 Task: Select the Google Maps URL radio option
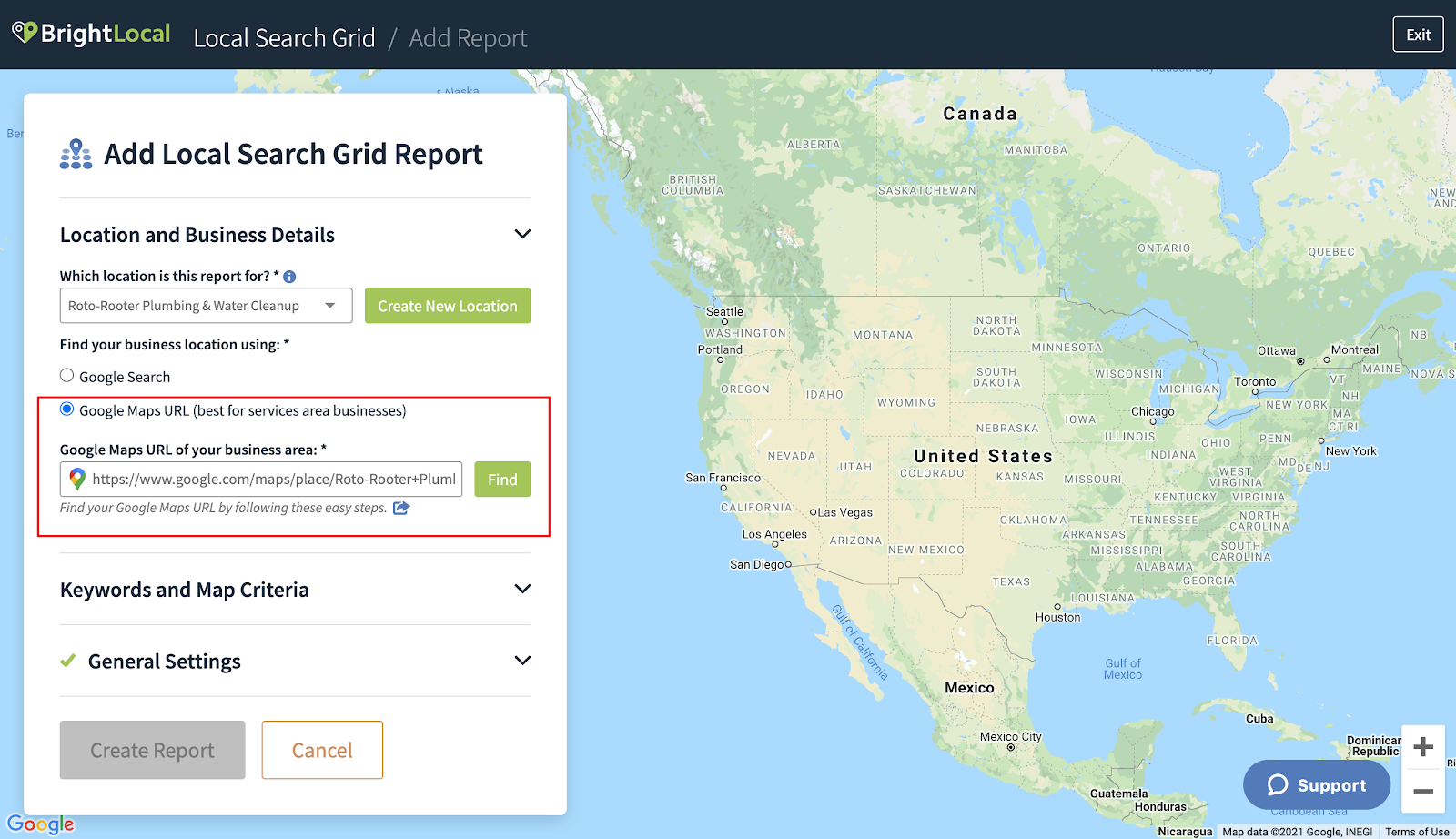click(x=66, y=409)
